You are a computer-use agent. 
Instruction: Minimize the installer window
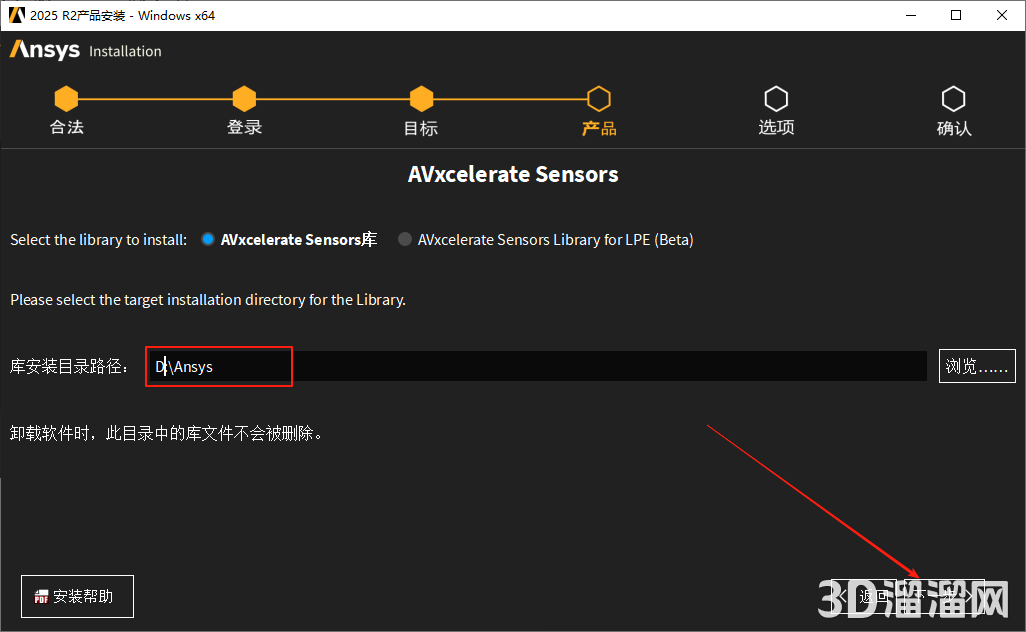click(910, 15)
